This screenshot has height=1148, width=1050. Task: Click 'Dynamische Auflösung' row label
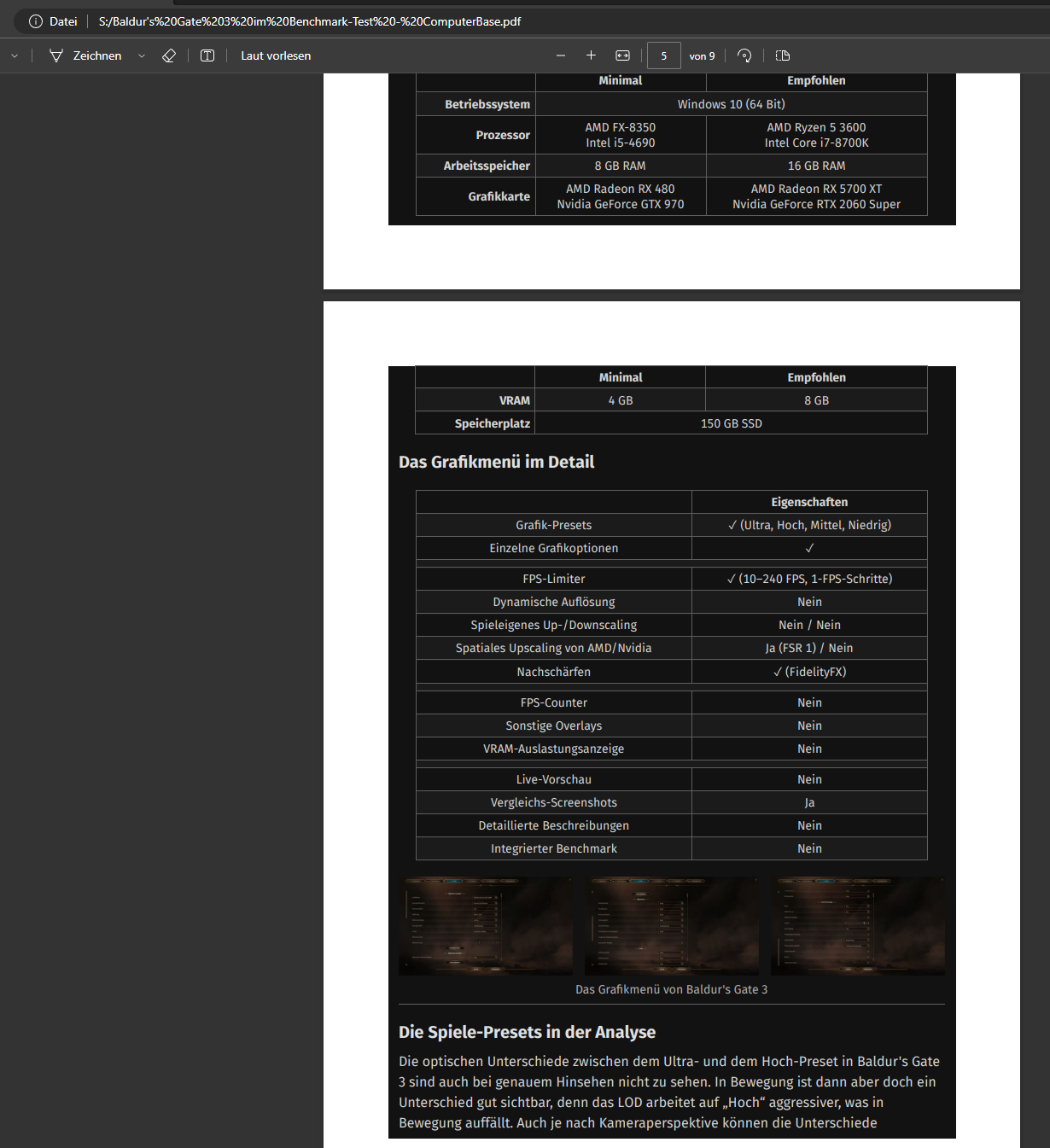click(x=554, y=602)
